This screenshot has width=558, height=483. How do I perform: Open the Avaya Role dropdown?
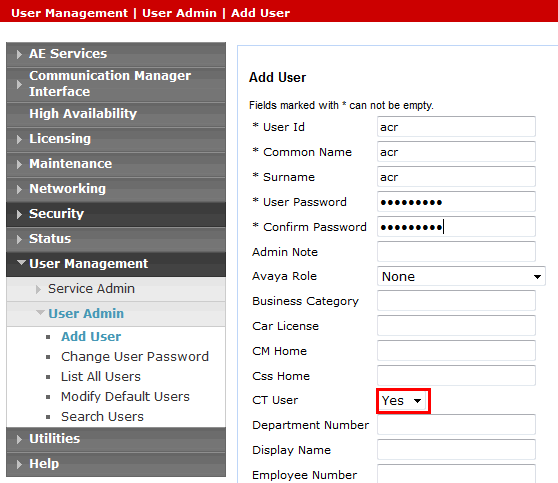(461, 276)
